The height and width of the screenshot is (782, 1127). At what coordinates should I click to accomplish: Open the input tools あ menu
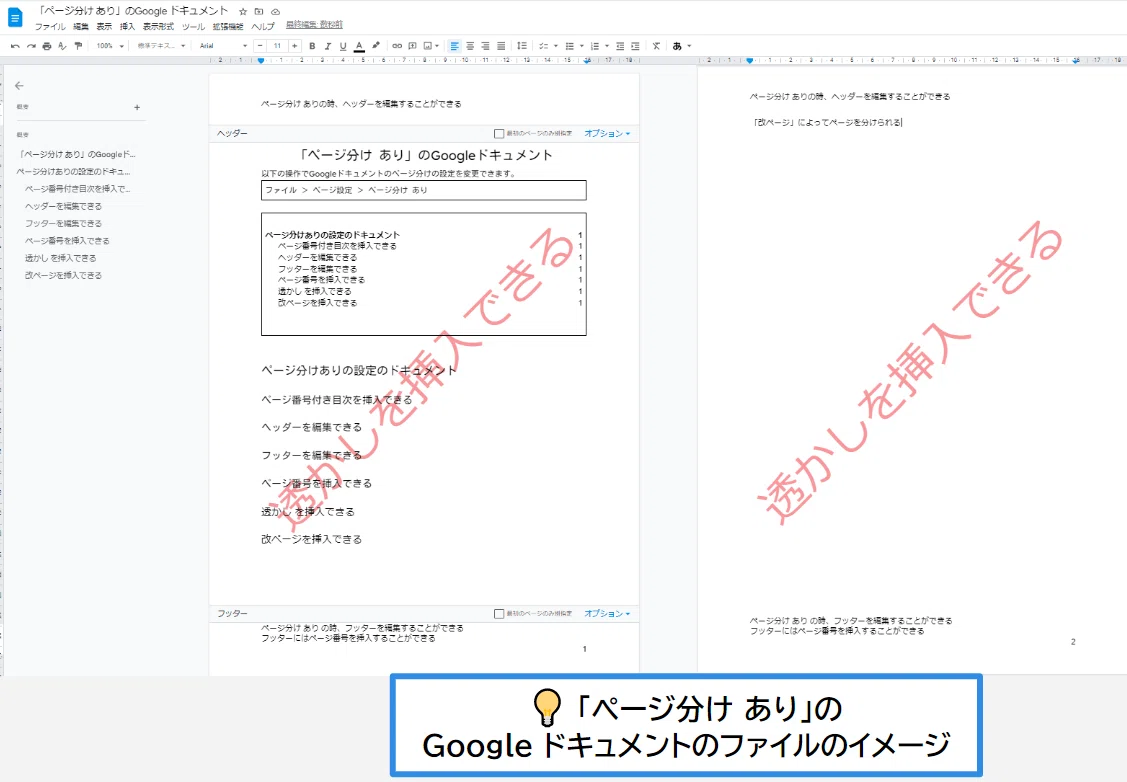[x=677, y=46]
